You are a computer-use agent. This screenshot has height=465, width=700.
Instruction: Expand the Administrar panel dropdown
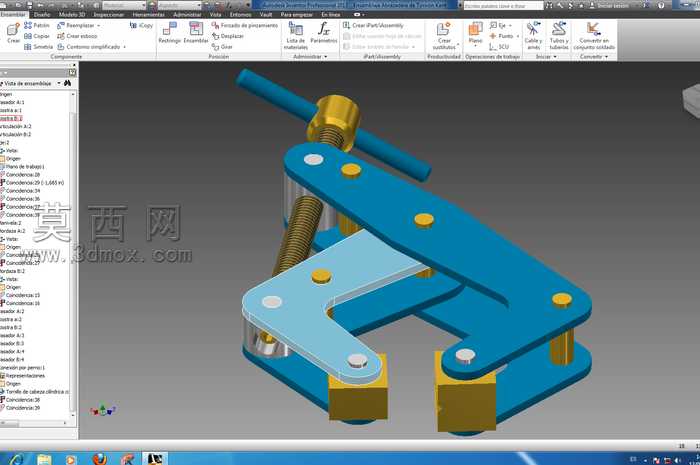tap(325, 57)
